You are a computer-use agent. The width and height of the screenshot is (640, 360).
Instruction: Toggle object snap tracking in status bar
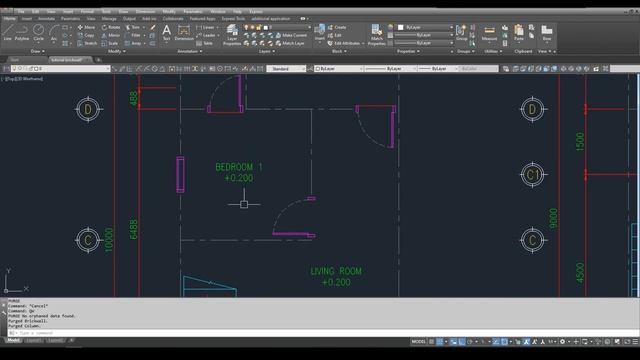pos(496,342)
